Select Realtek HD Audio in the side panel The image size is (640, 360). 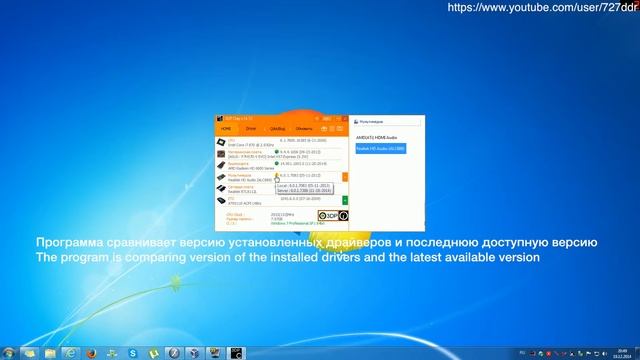point(380,149)
